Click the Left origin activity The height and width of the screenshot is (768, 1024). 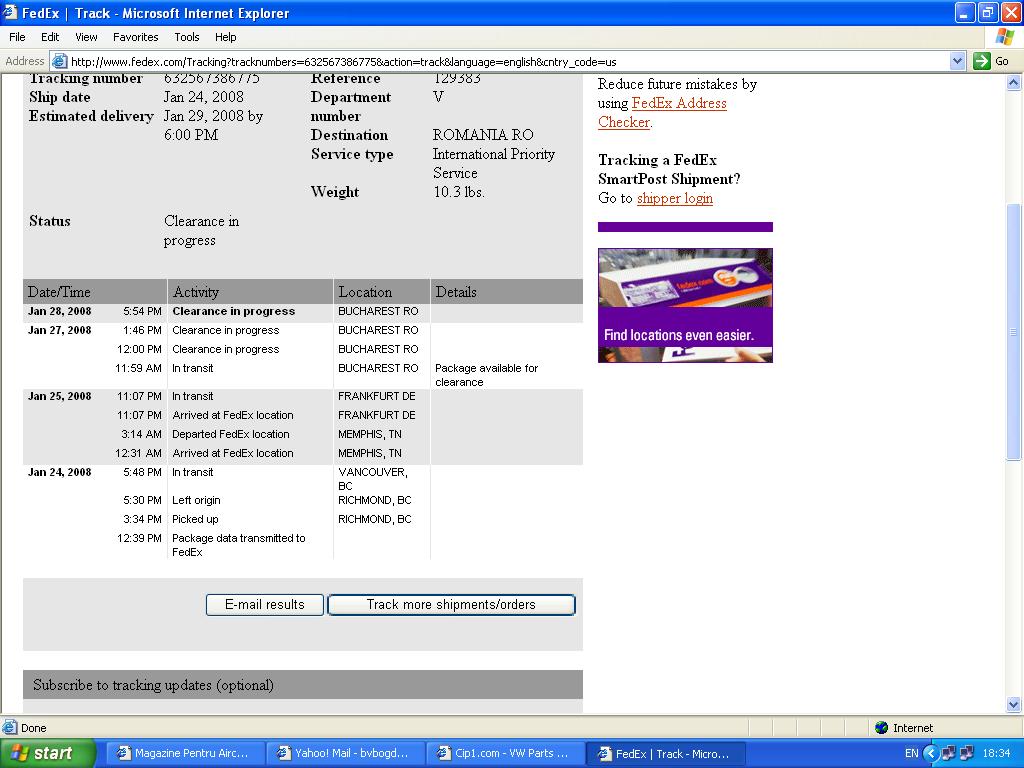(196, 500)
